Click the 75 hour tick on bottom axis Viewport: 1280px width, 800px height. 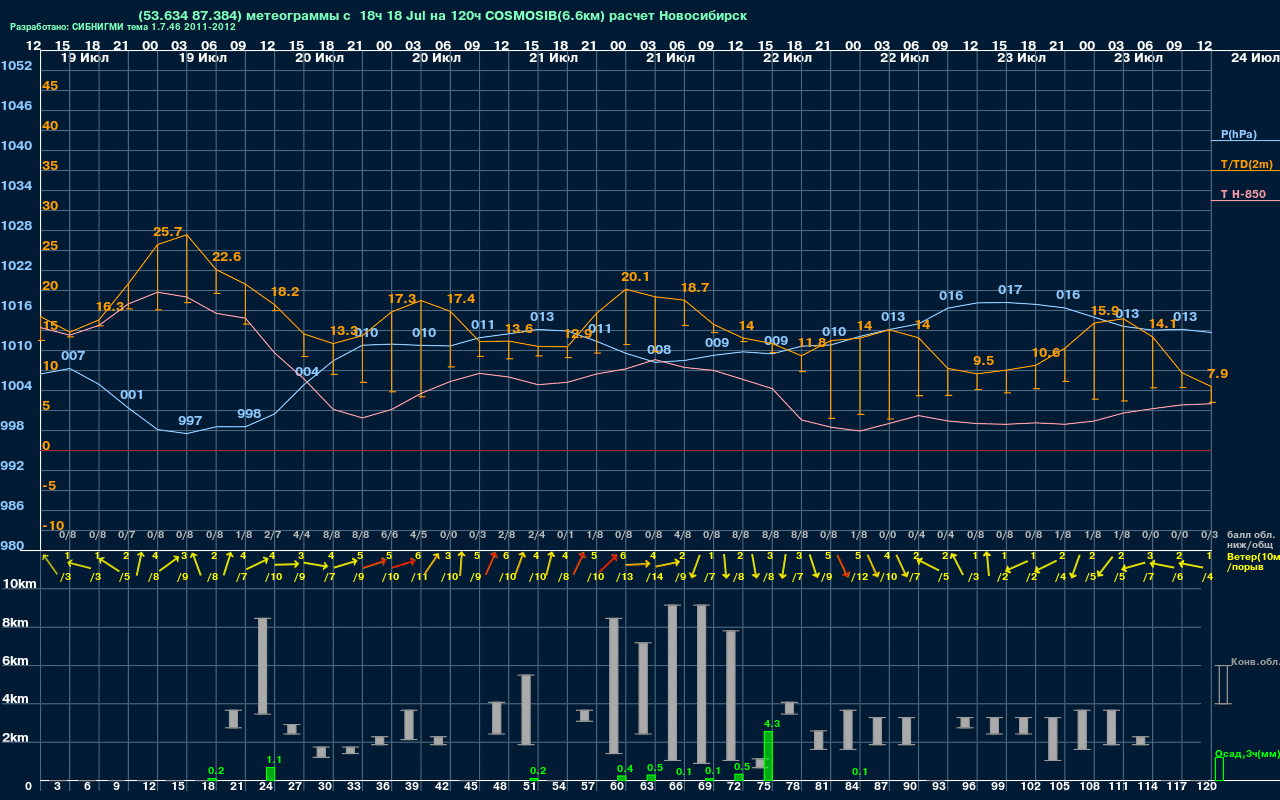pyautogui.click(x=765, y=787)
